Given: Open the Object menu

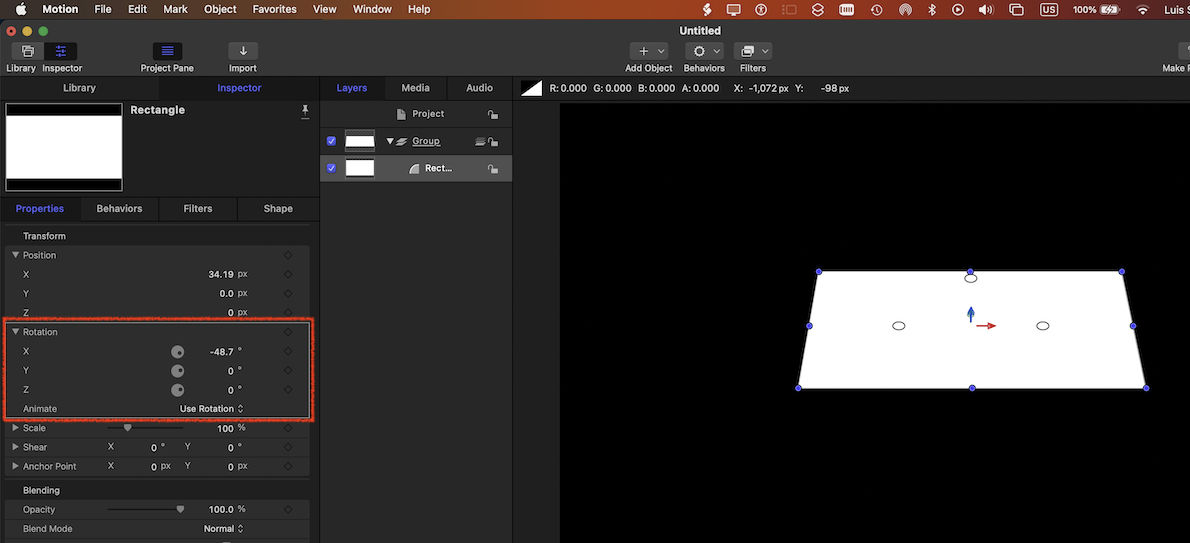Looking at the screenshot, I should (220, 10).
